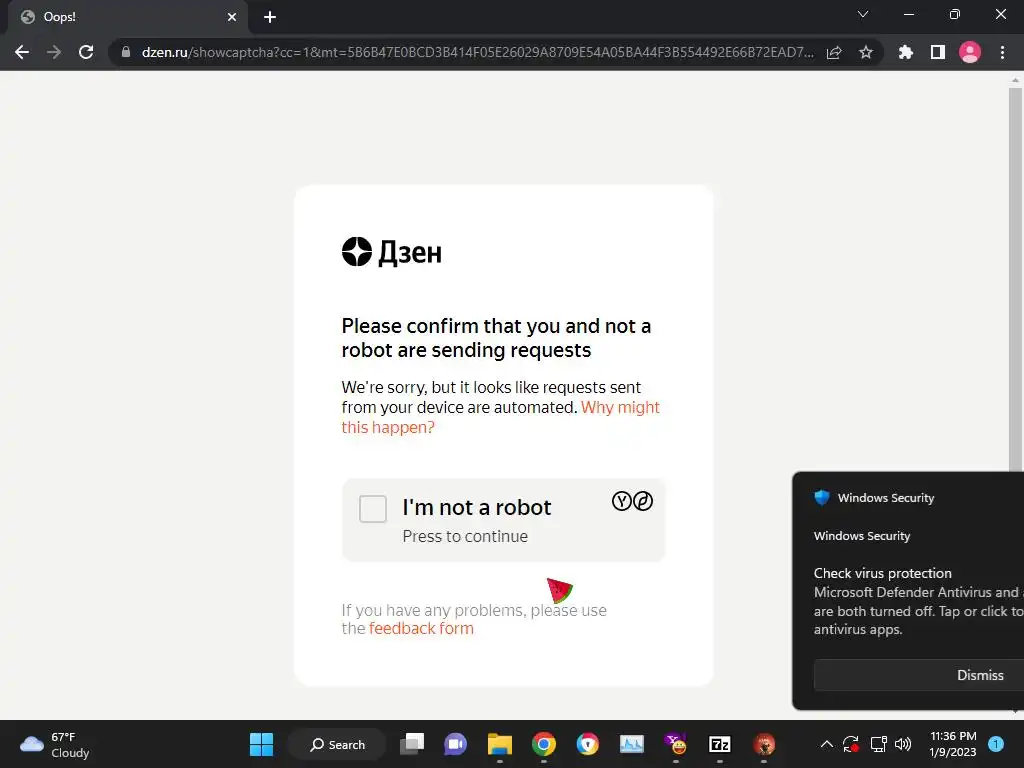Close the "Oops!" tab
The image size is (1024, 768).
click(232, 17)
